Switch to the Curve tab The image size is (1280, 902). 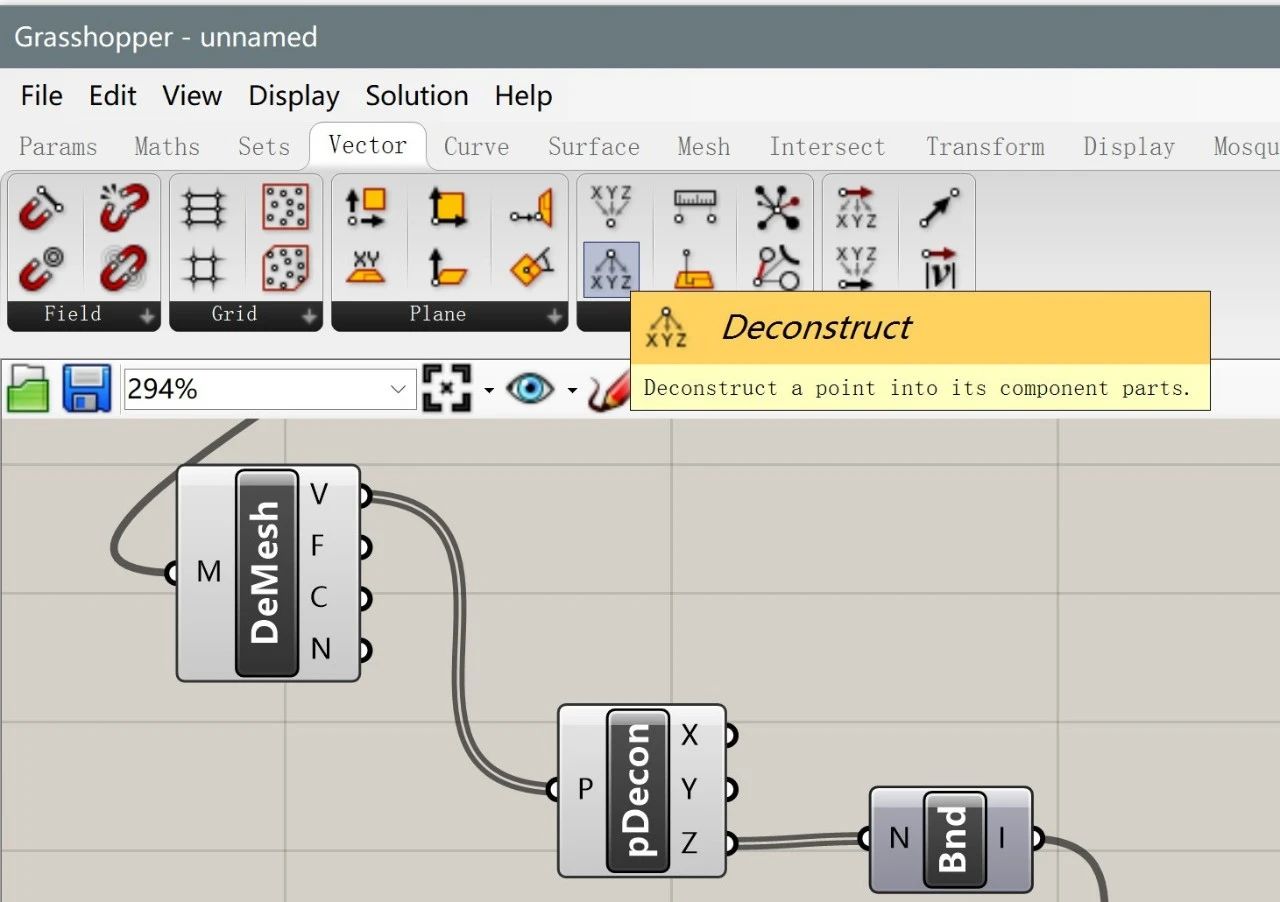click(x=476, y=147)
